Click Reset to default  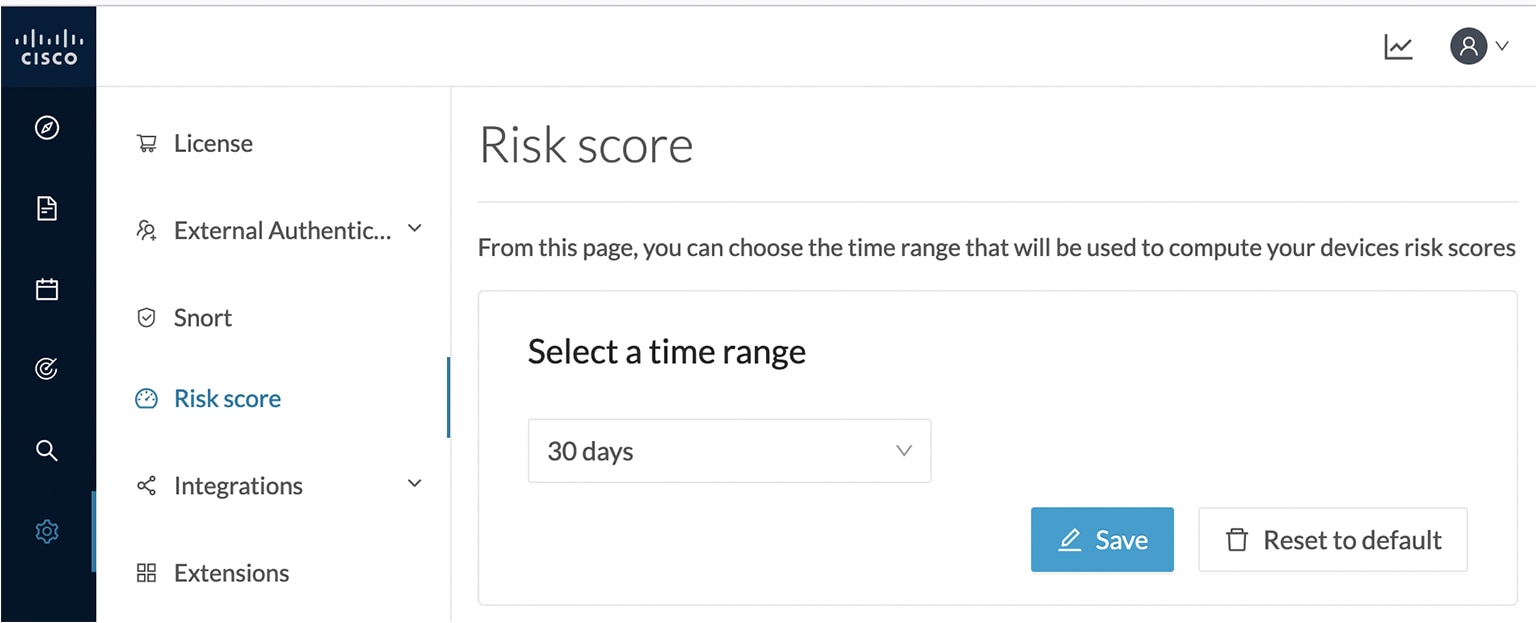(x=1333, y=539)
